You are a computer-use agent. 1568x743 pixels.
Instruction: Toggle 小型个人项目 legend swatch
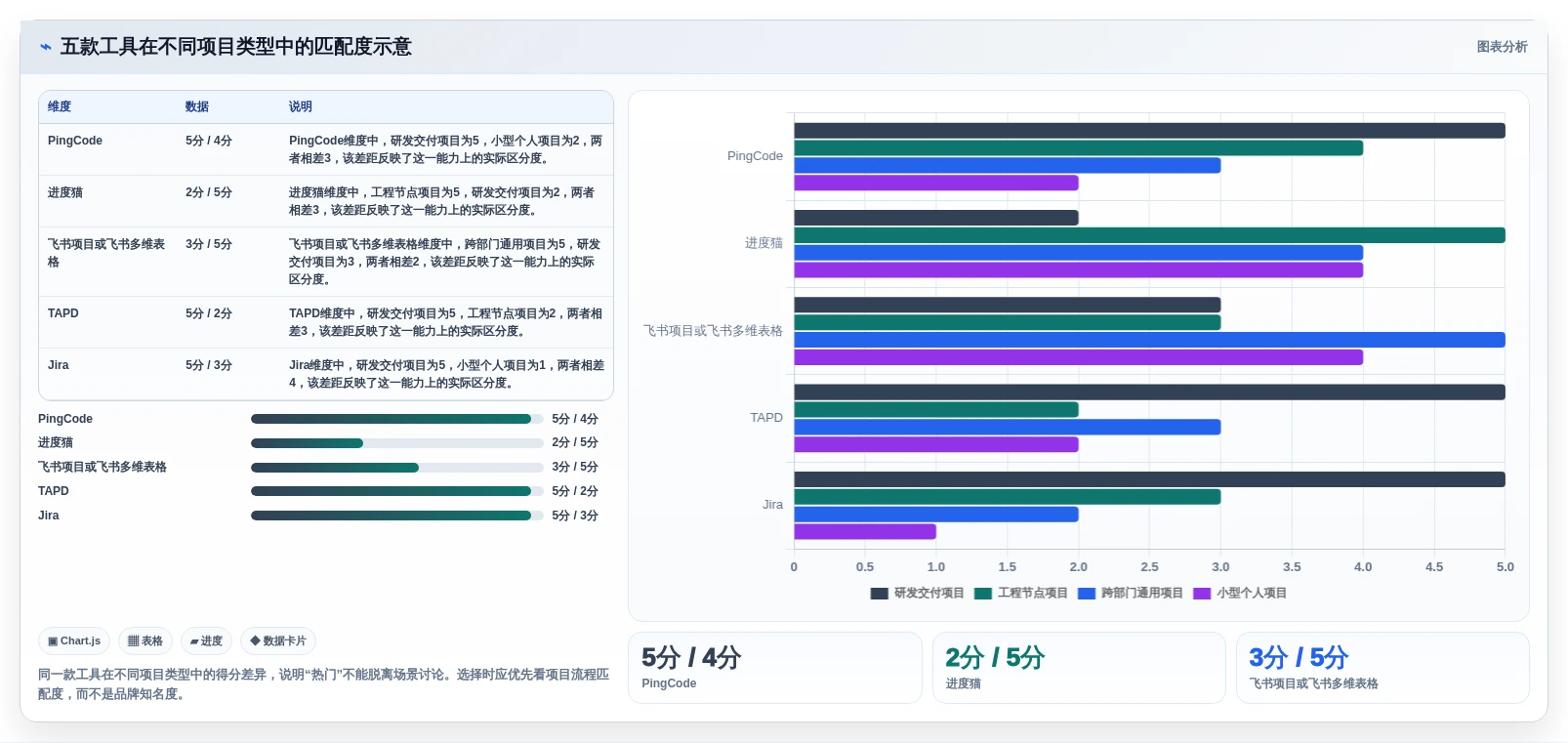(1202, 594)
